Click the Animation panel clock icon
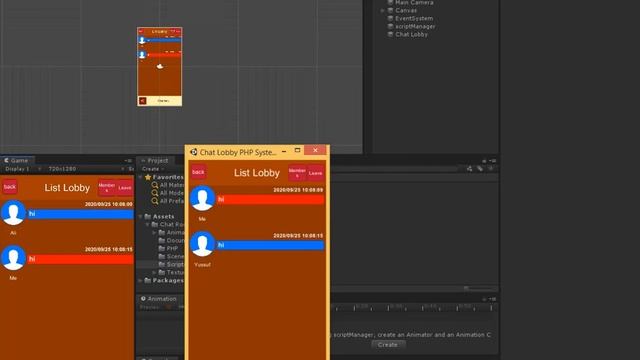640x360 pixels. [x=143, y=299]
